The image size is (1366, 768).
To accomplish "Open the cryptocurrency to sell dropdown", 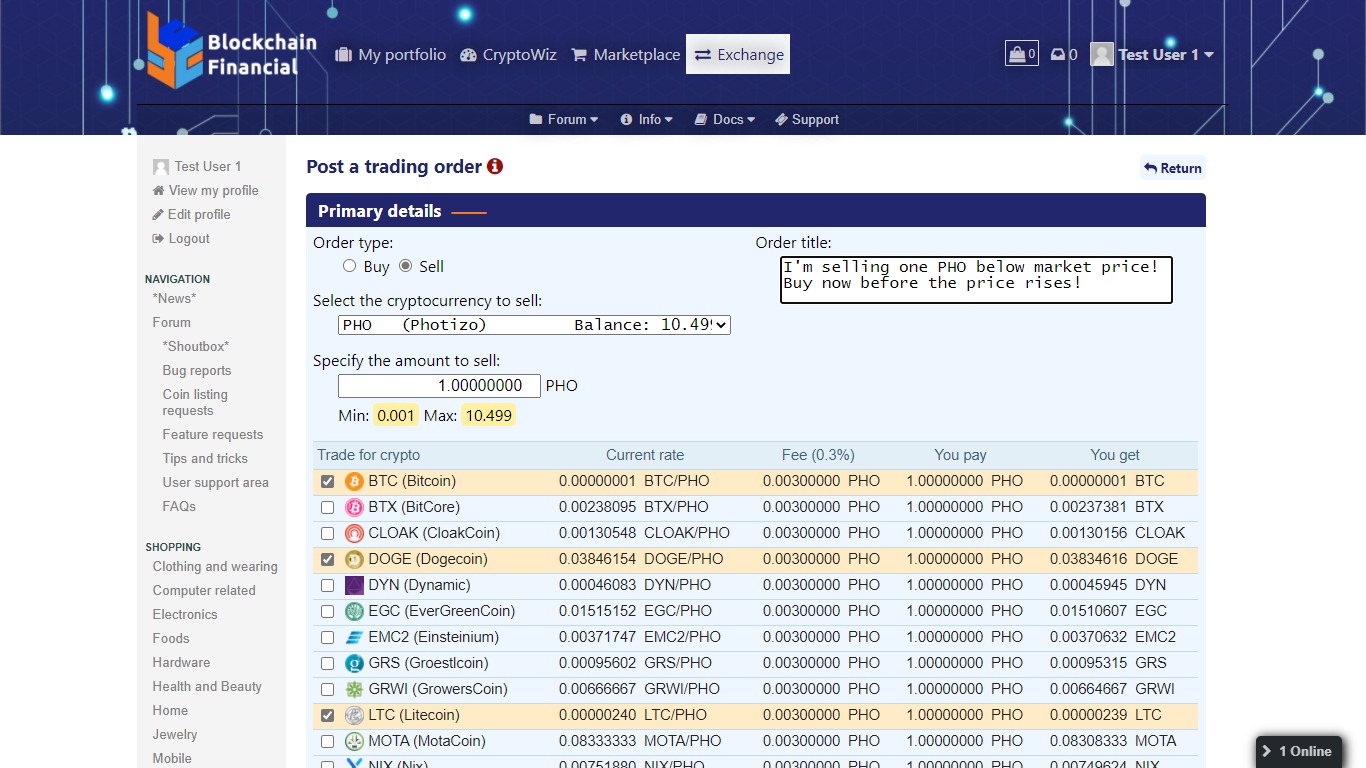I will (534, 325).
